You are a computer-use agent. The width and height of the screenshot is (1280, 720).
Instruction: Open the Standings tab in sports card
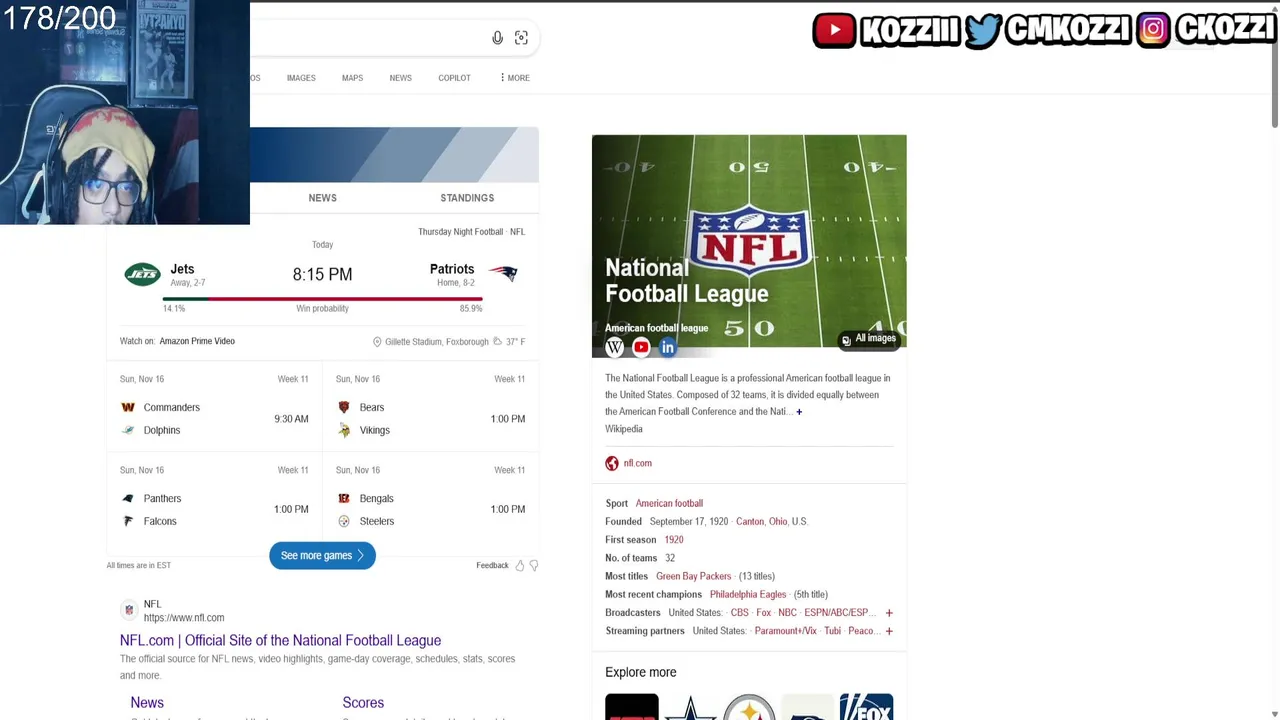tap(467, 198)
